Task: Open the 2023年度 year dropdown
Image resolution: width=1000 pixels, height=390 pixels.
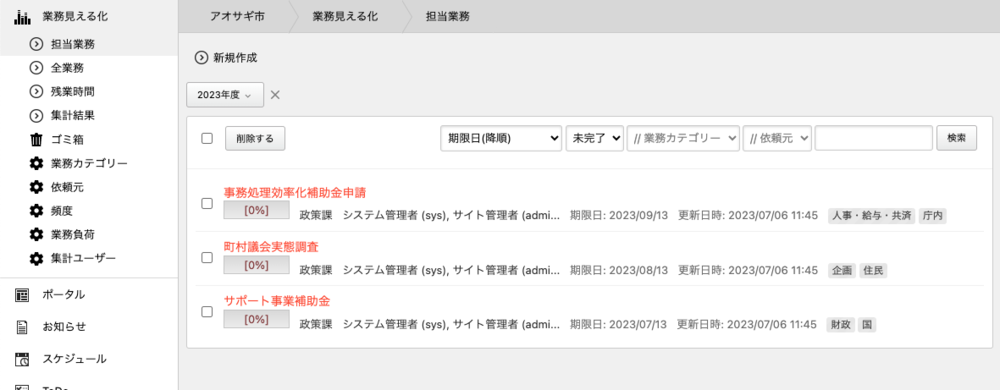Action: [224, 94]
